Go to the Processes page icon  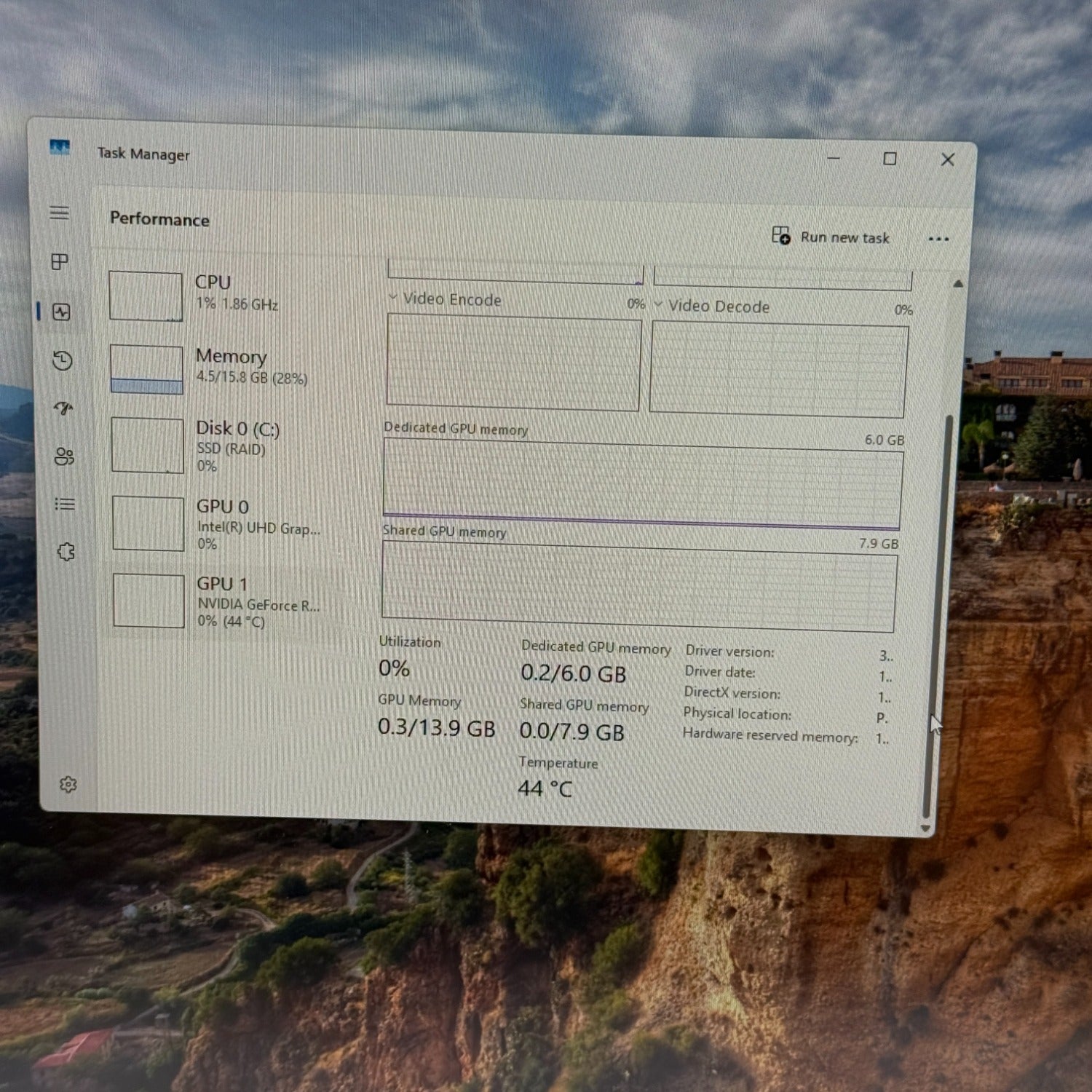point(60,261)
